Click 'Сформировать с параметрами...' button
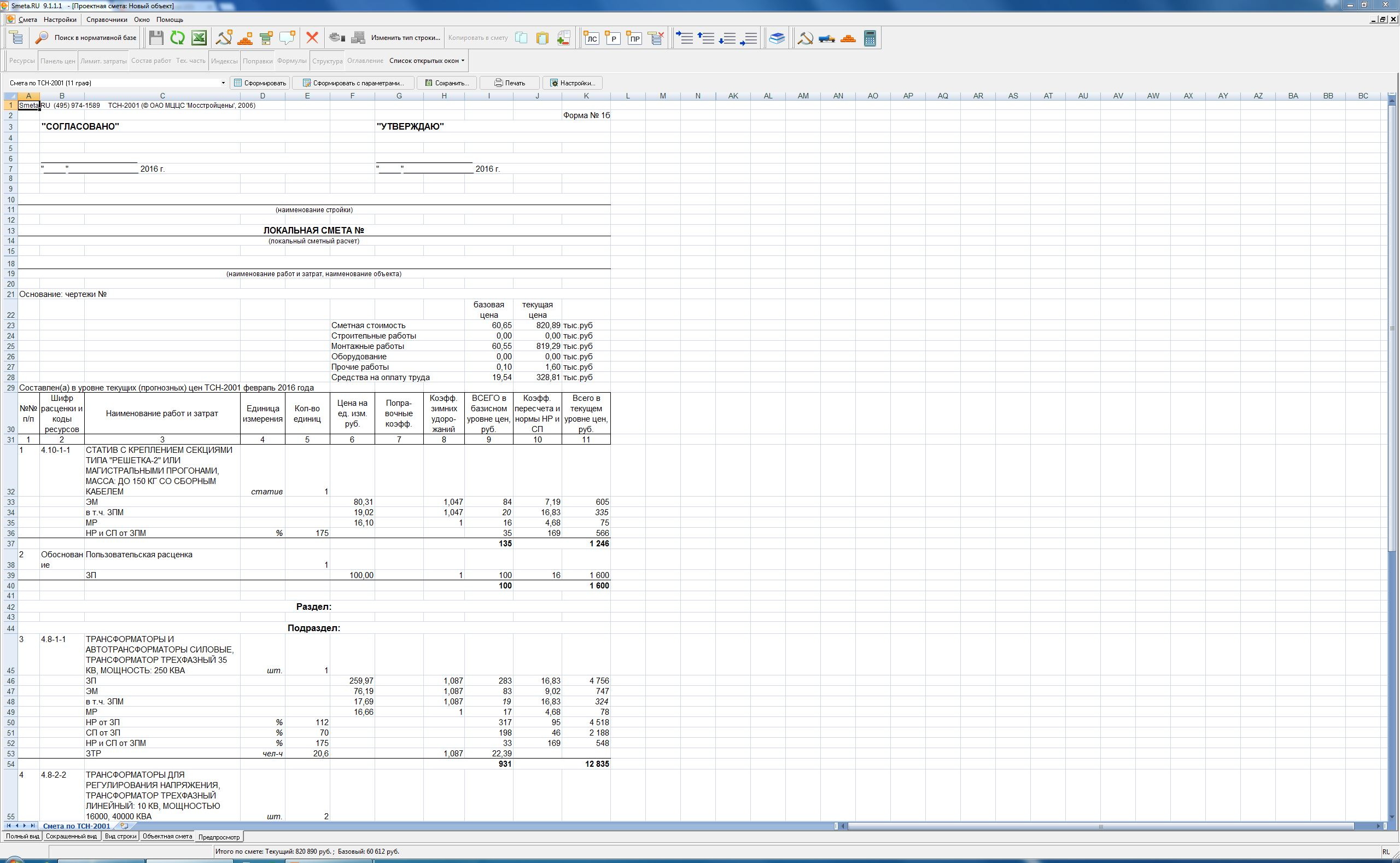 353,83
